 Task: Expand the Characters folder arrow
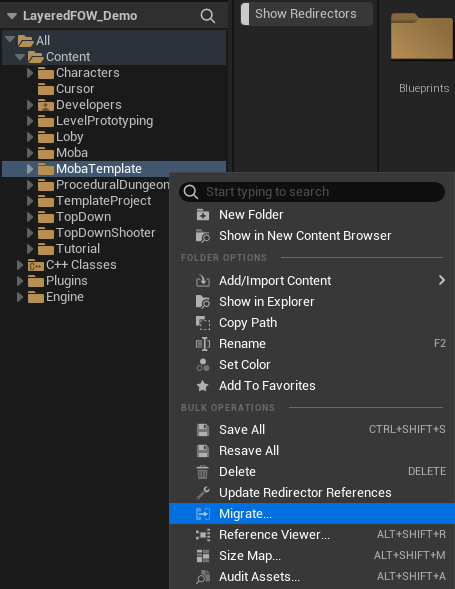(x=30, y=73)
